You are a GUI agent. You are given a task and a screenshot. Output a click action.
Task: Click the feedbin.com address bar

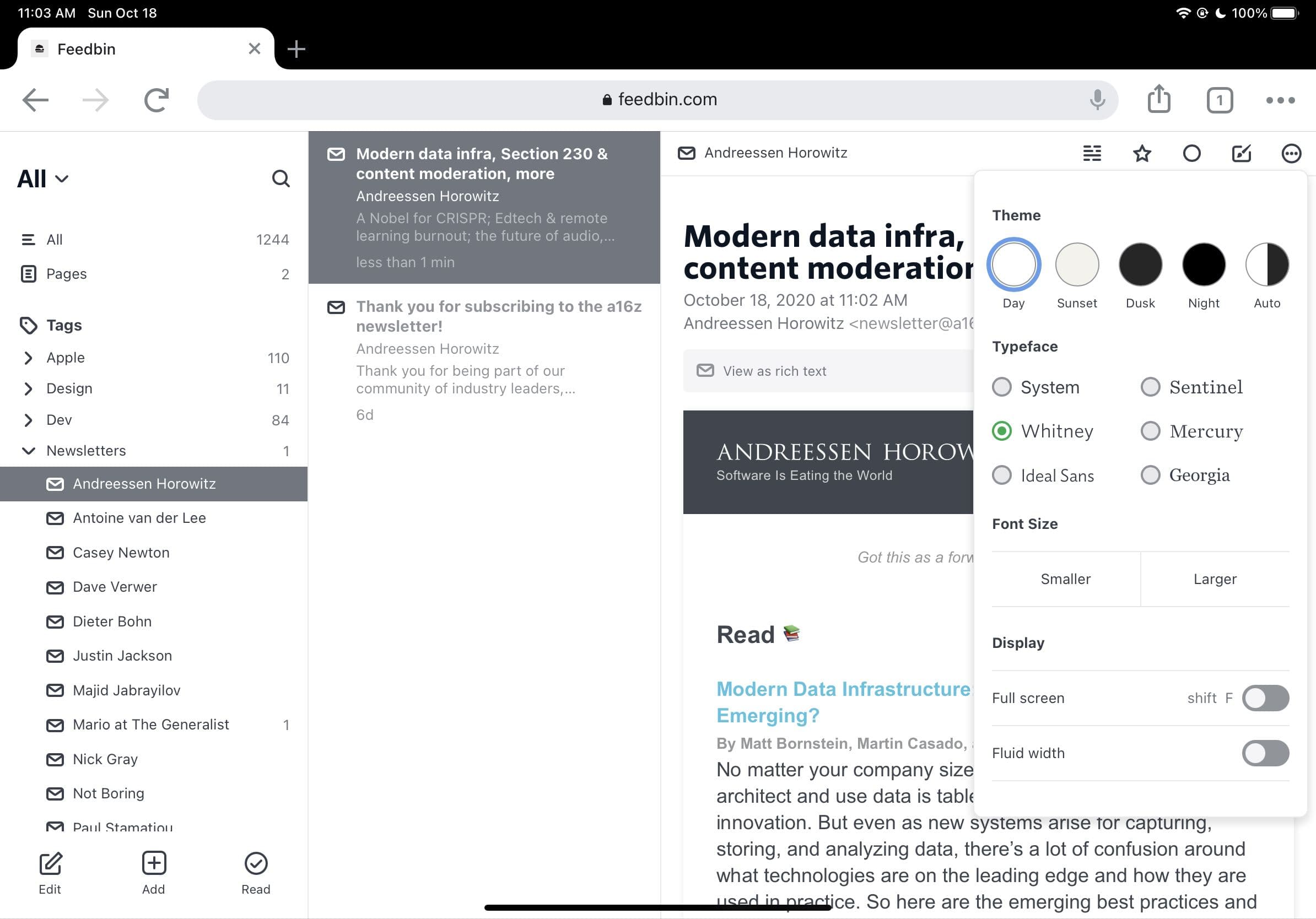pyautogui.click(x=658, y=100)
